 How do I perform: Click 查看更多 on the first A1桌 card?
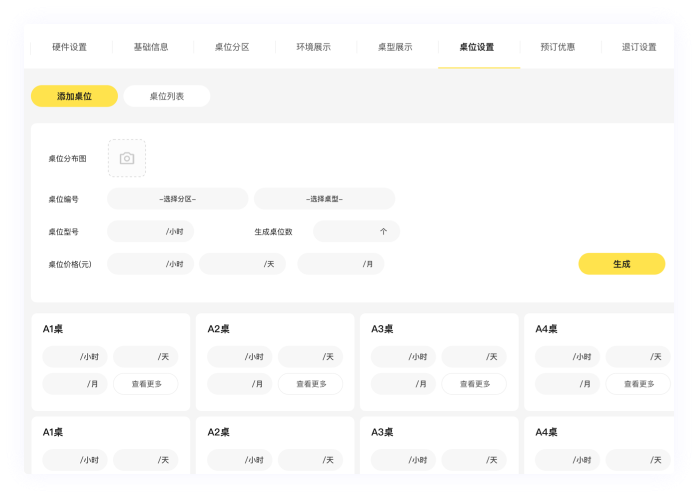[x=145, y=384]
